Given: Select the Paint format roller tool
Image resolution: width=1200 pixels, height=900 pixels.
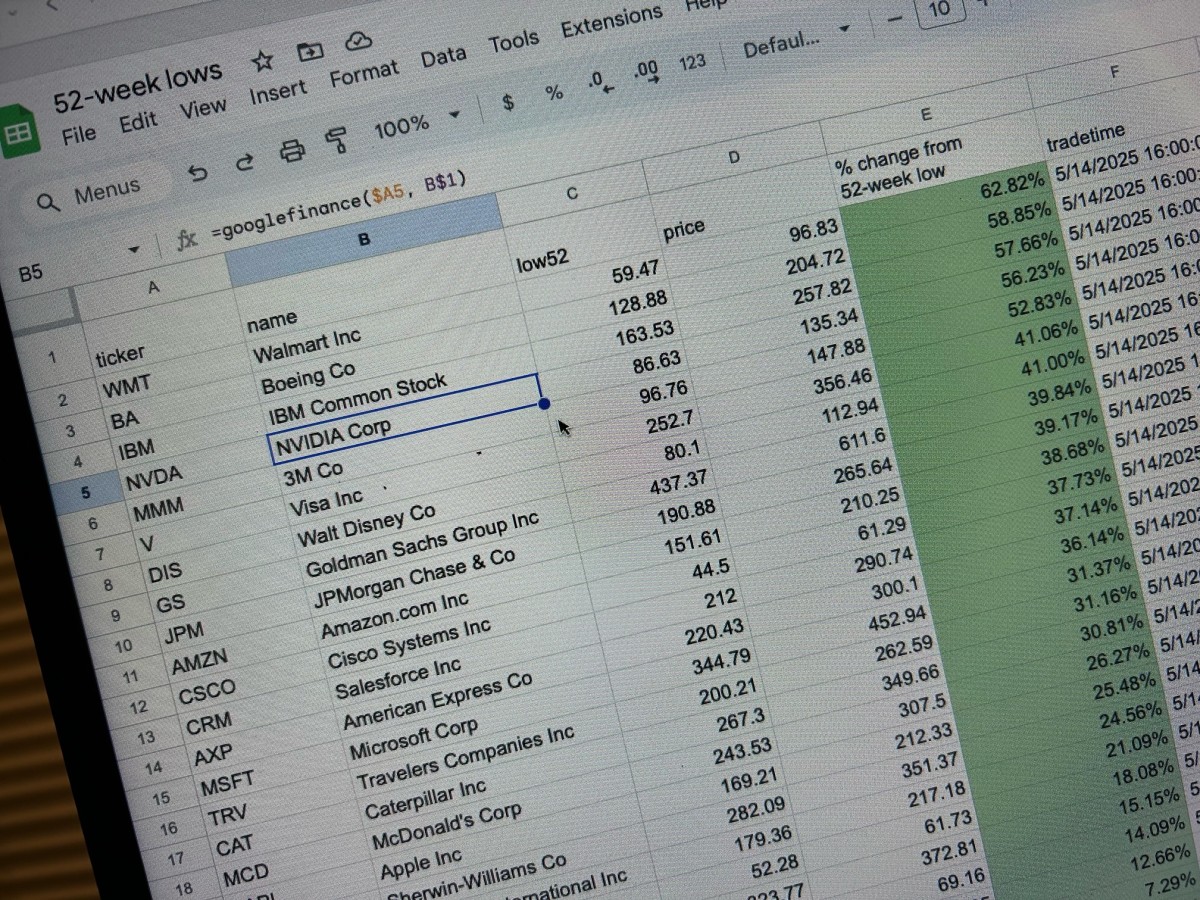Looking at the screenshot, I should (x=336, y=140).
